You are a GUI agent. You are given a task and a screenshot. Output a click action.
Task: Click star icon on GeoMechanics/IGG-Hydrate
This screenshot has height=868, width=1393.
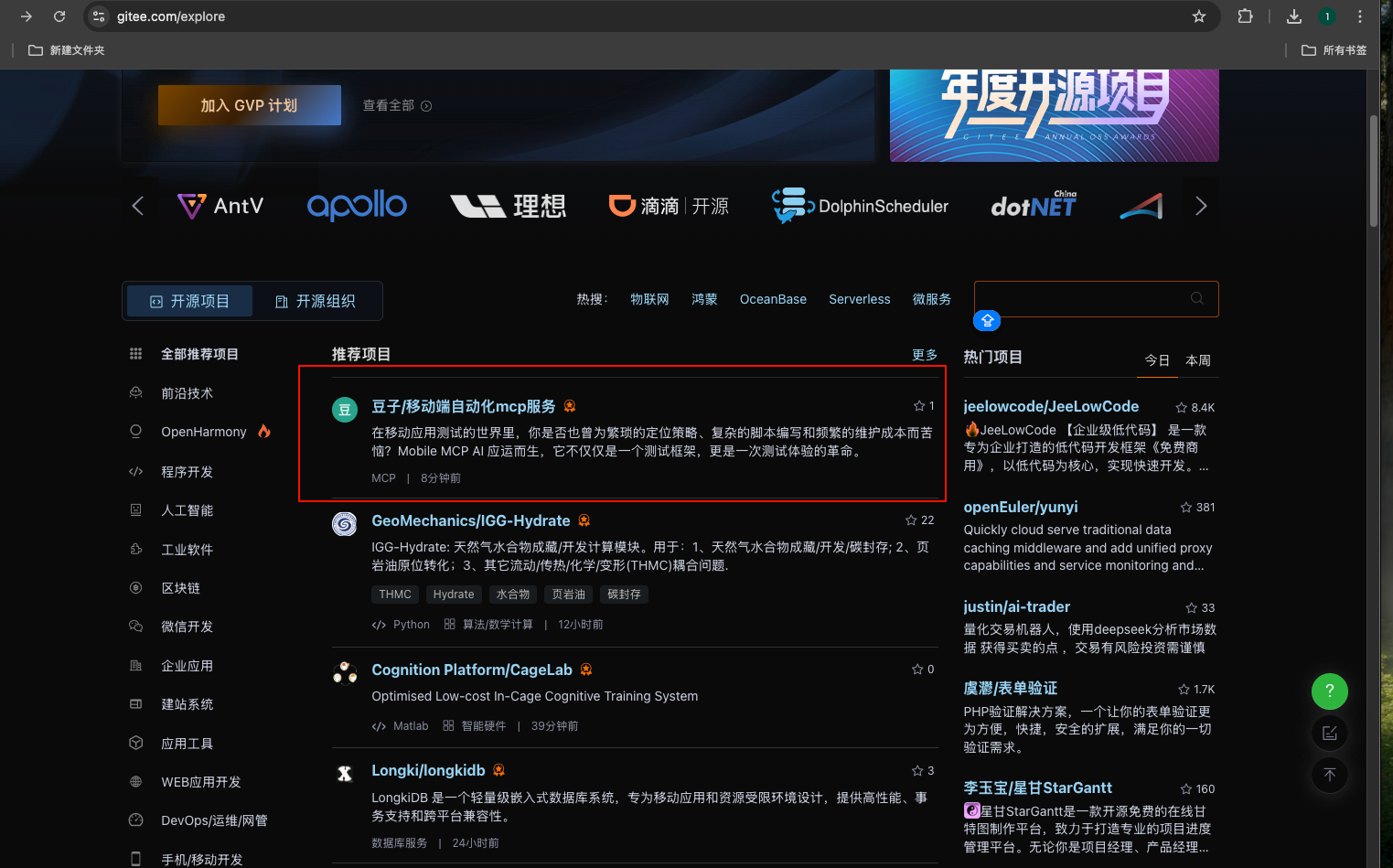[911, 520]
